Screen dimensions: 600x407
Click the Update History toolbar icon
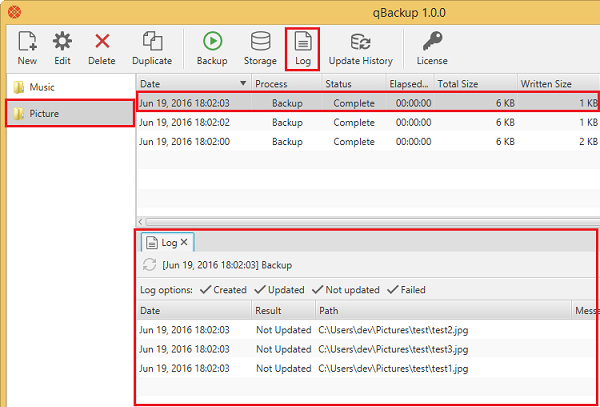pos(361,49)
